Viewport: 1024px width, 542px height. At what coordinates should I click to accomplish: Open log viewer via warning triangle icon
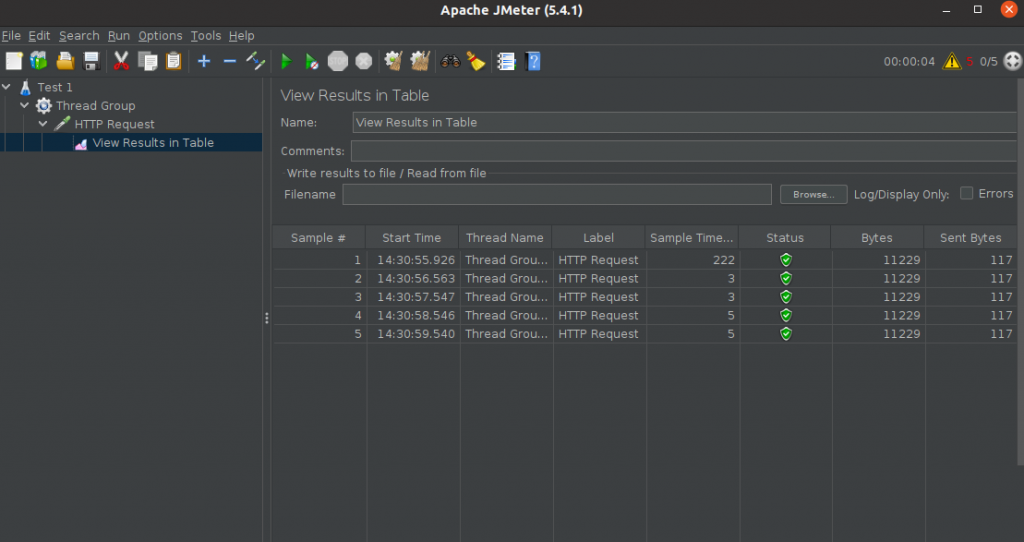[x=952, y=61]
